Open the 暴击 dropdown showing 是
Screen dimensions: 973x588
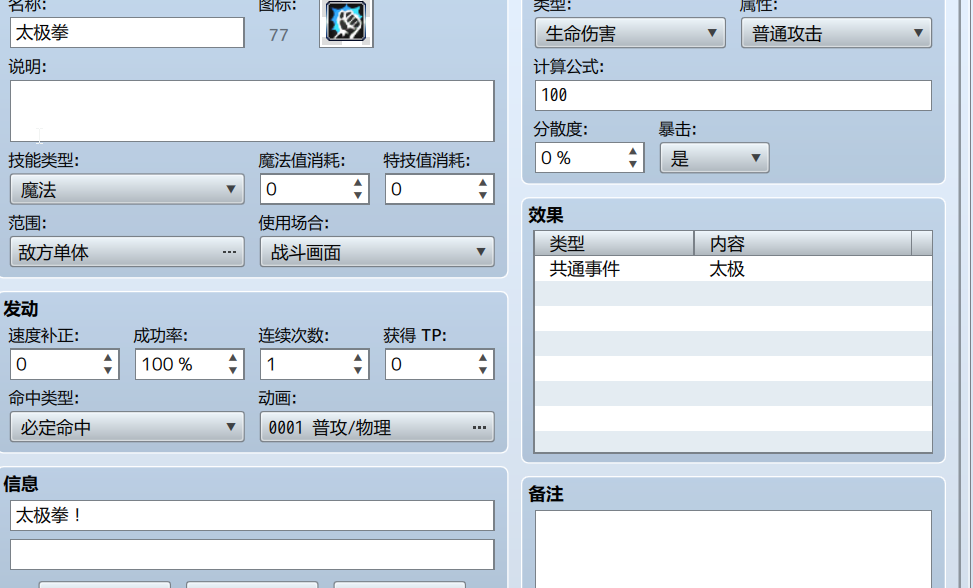[715, 158]
